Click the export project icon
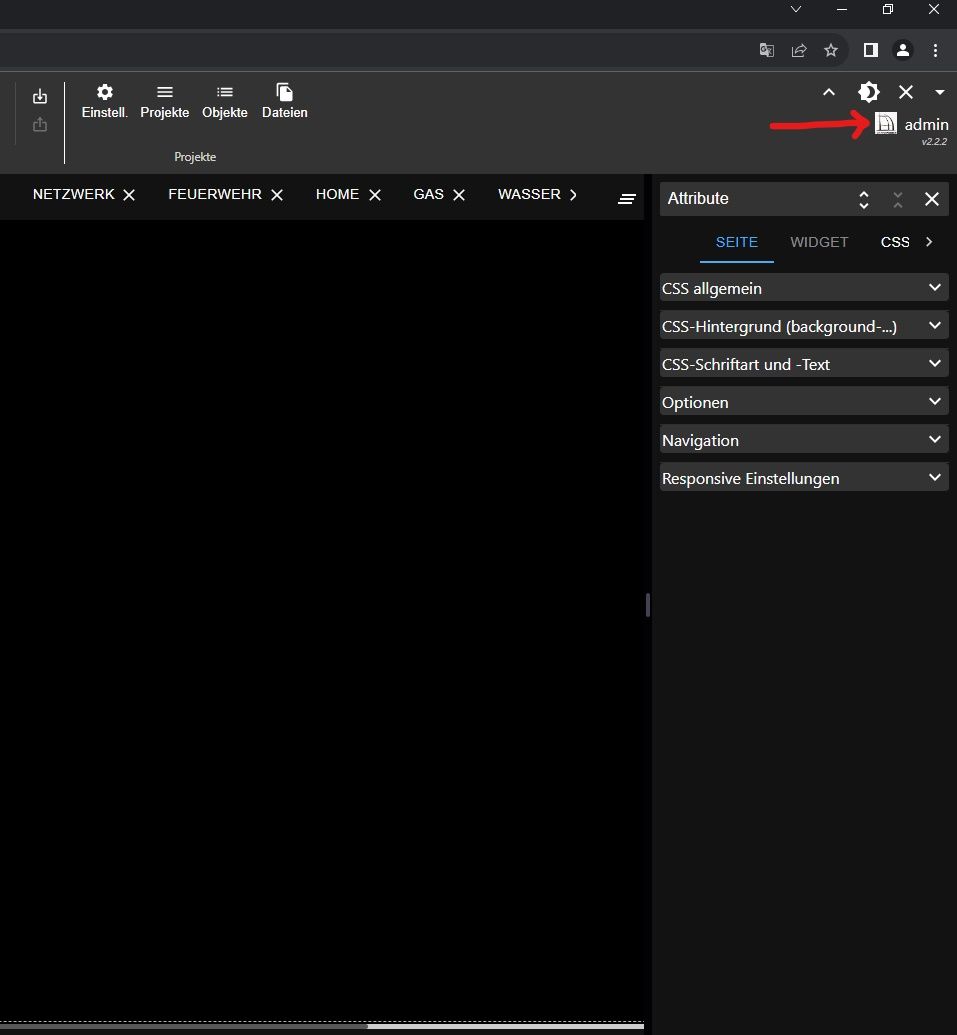957x1035 pixels. [40, 124]
